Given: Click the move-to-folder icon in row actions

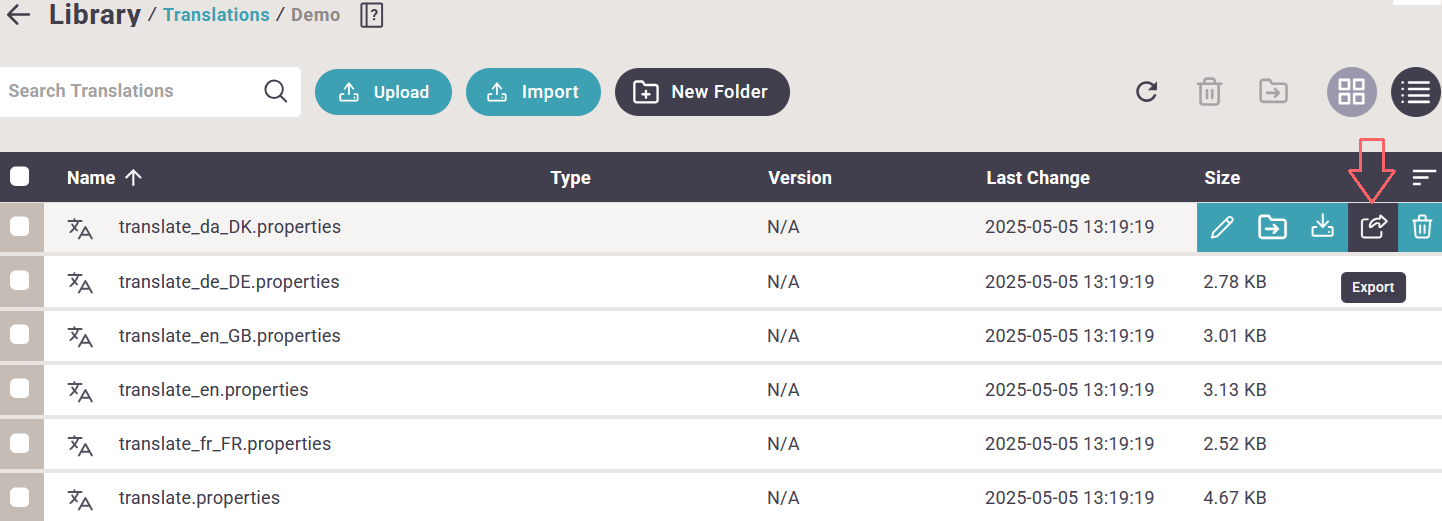Looking at the screenshot, I should 1272,227.
